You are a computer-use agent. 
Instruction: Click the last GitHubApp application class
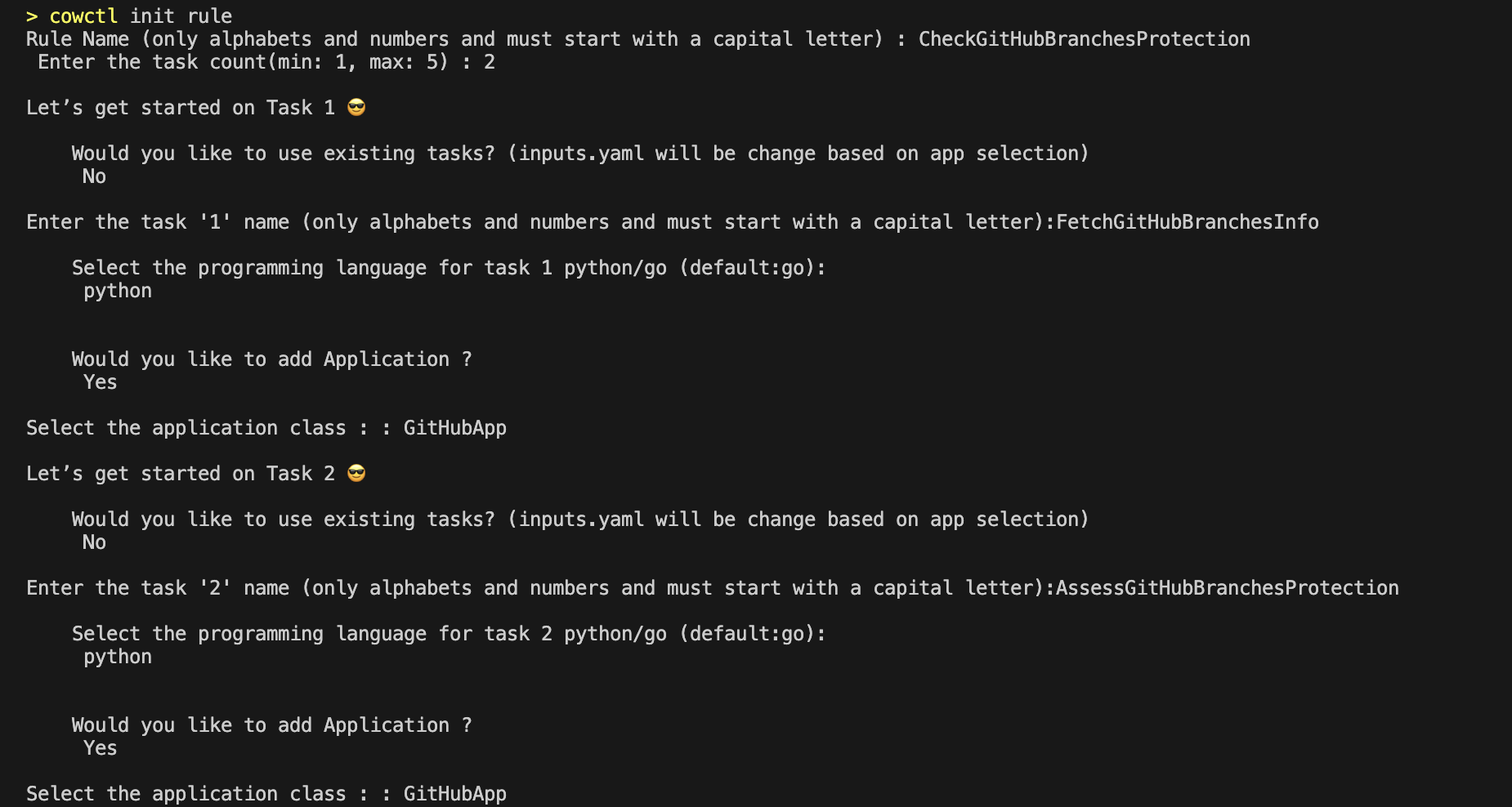(454, 795)
